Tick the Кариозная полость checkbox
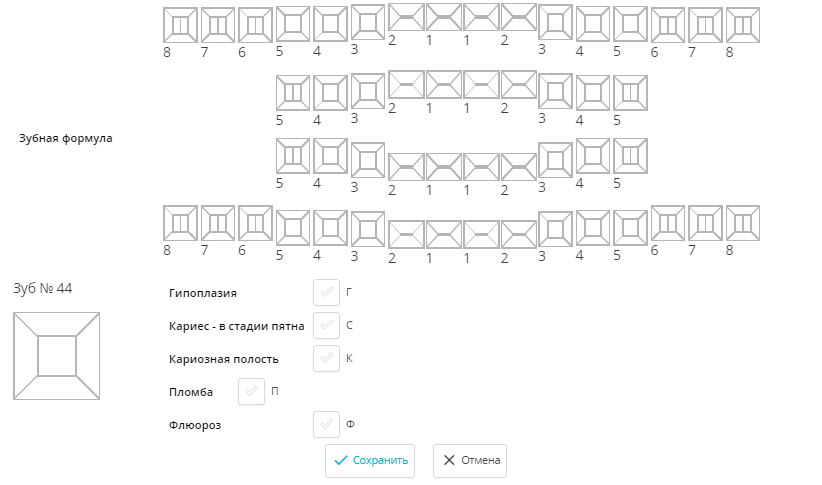The height and width of the screenshot is (485, 822). point(326,358)
